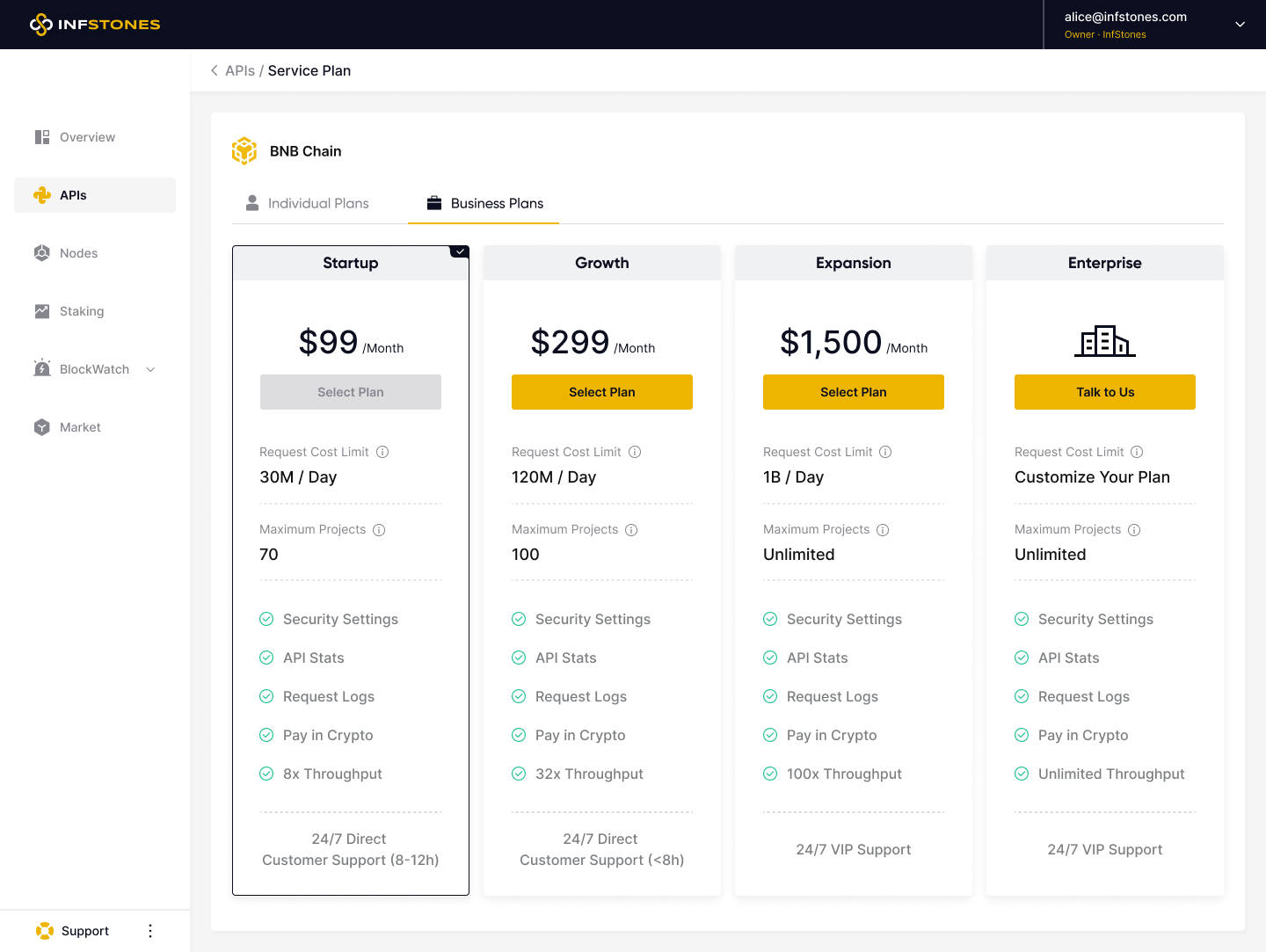Click Talk to Us for Enterprise
Viewport: 1266px width, 952px height.
pyautogui.click(x=1105, y=392)
